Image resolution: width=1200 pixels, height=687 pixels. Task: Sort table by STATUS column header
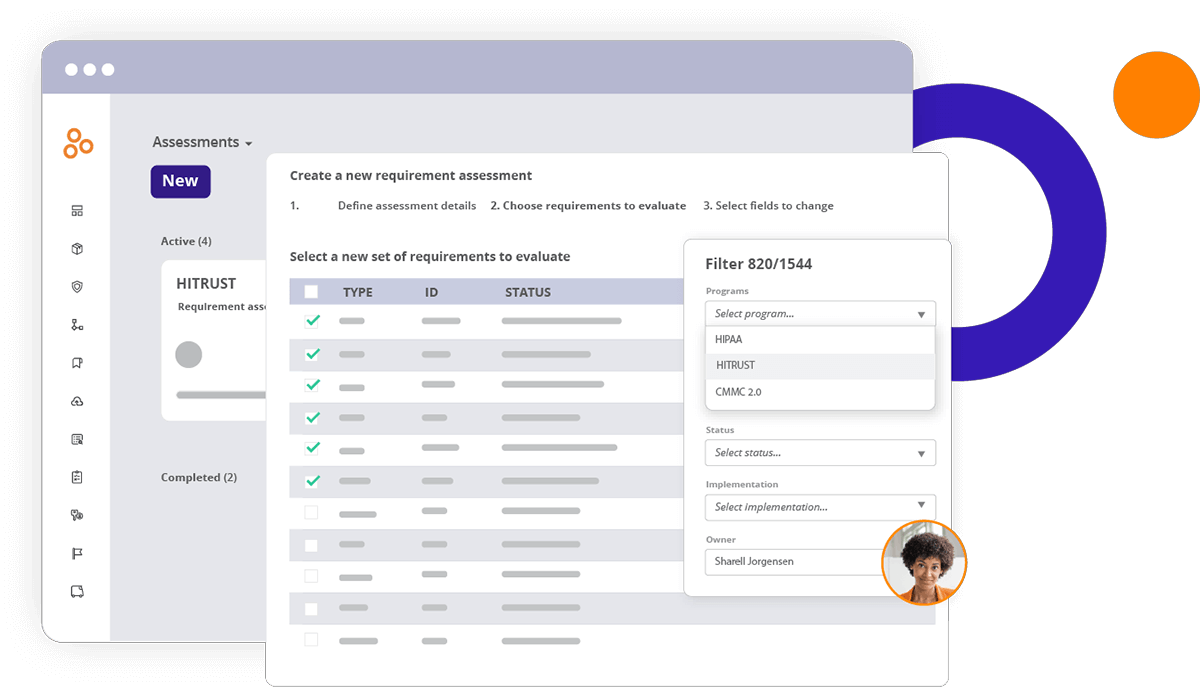(528, 292)
